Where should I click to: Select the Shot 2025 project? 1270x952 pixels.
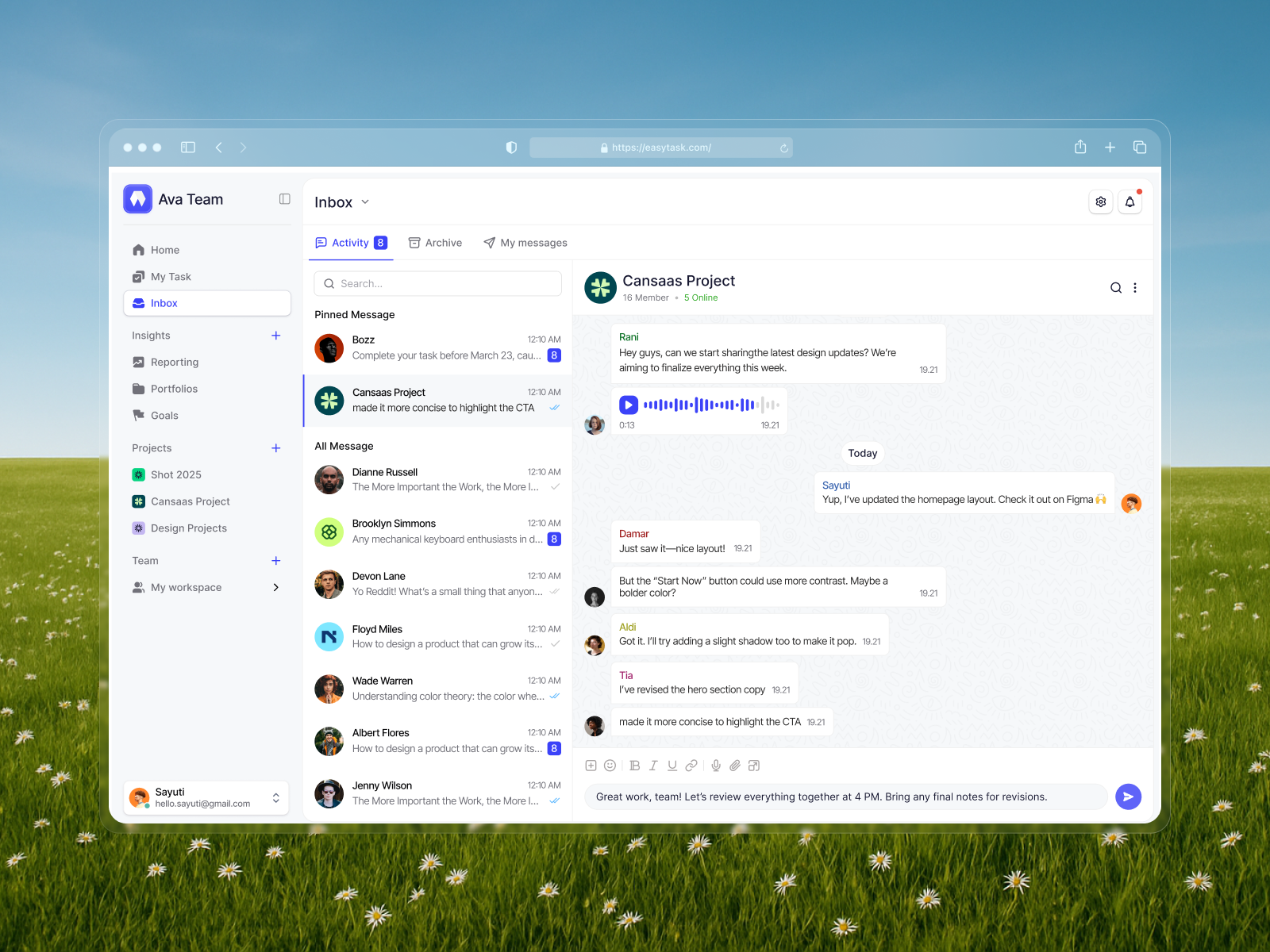tap(176, 474)
